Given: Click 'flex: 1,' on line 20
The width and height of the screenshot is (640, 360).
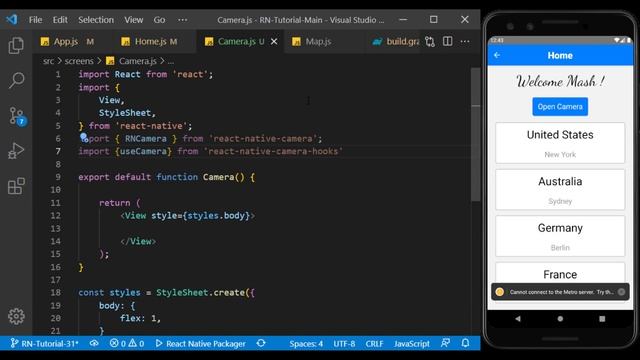Looking at the screenshot, I should click(x=140, y=318).
